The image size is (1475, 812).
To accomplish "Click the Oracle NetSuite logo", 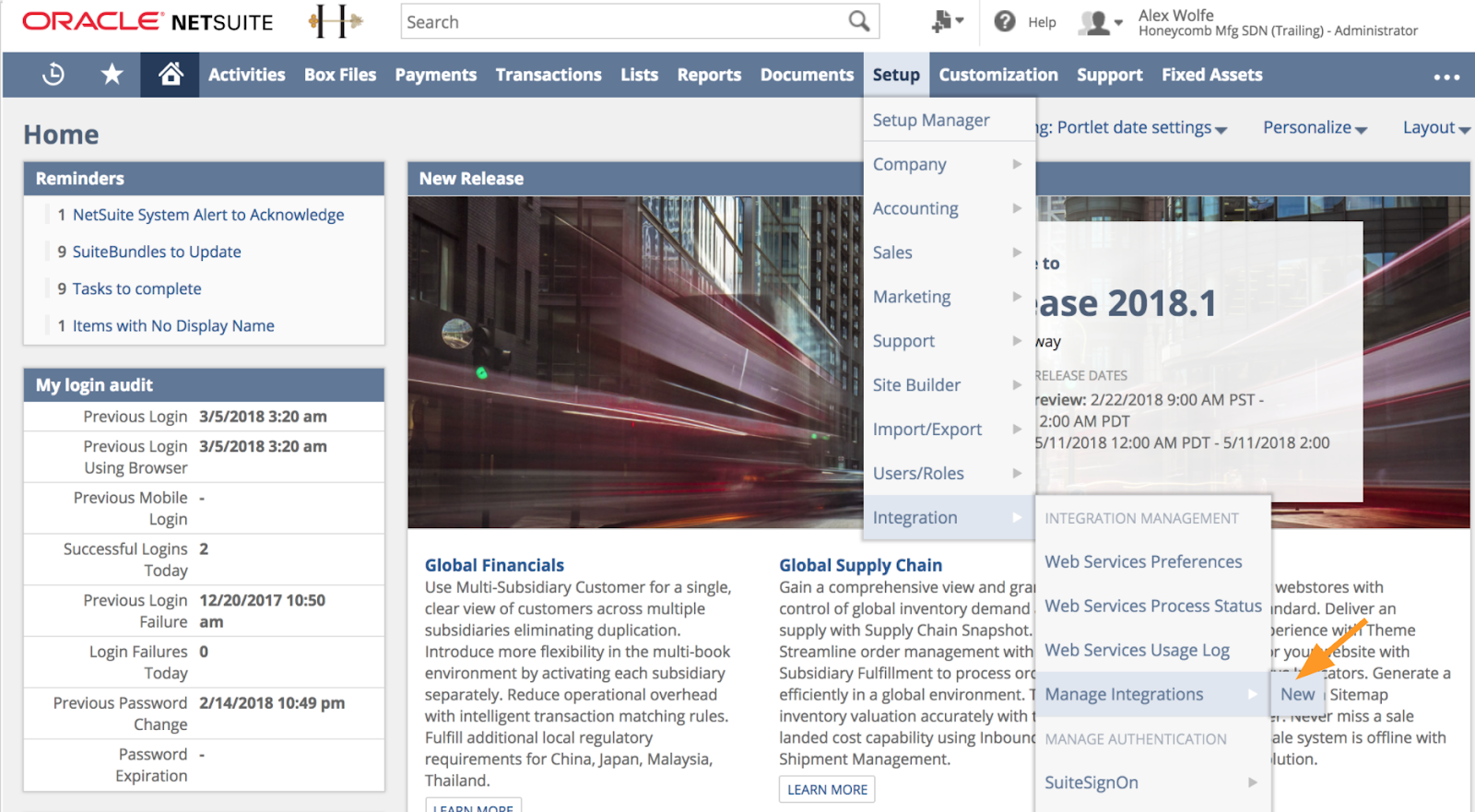I will pos(147,21).
